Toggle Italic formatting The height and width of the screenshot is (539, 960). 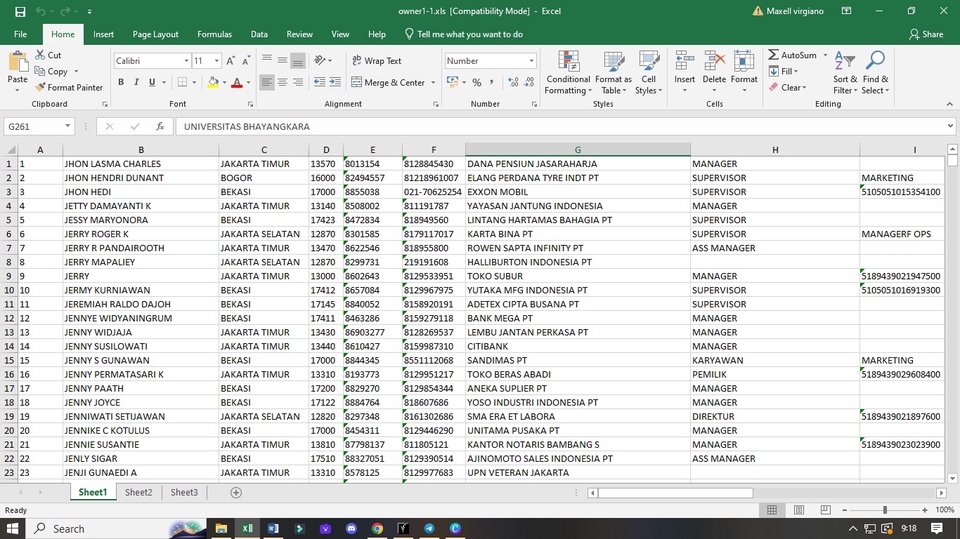pos(136,83)
